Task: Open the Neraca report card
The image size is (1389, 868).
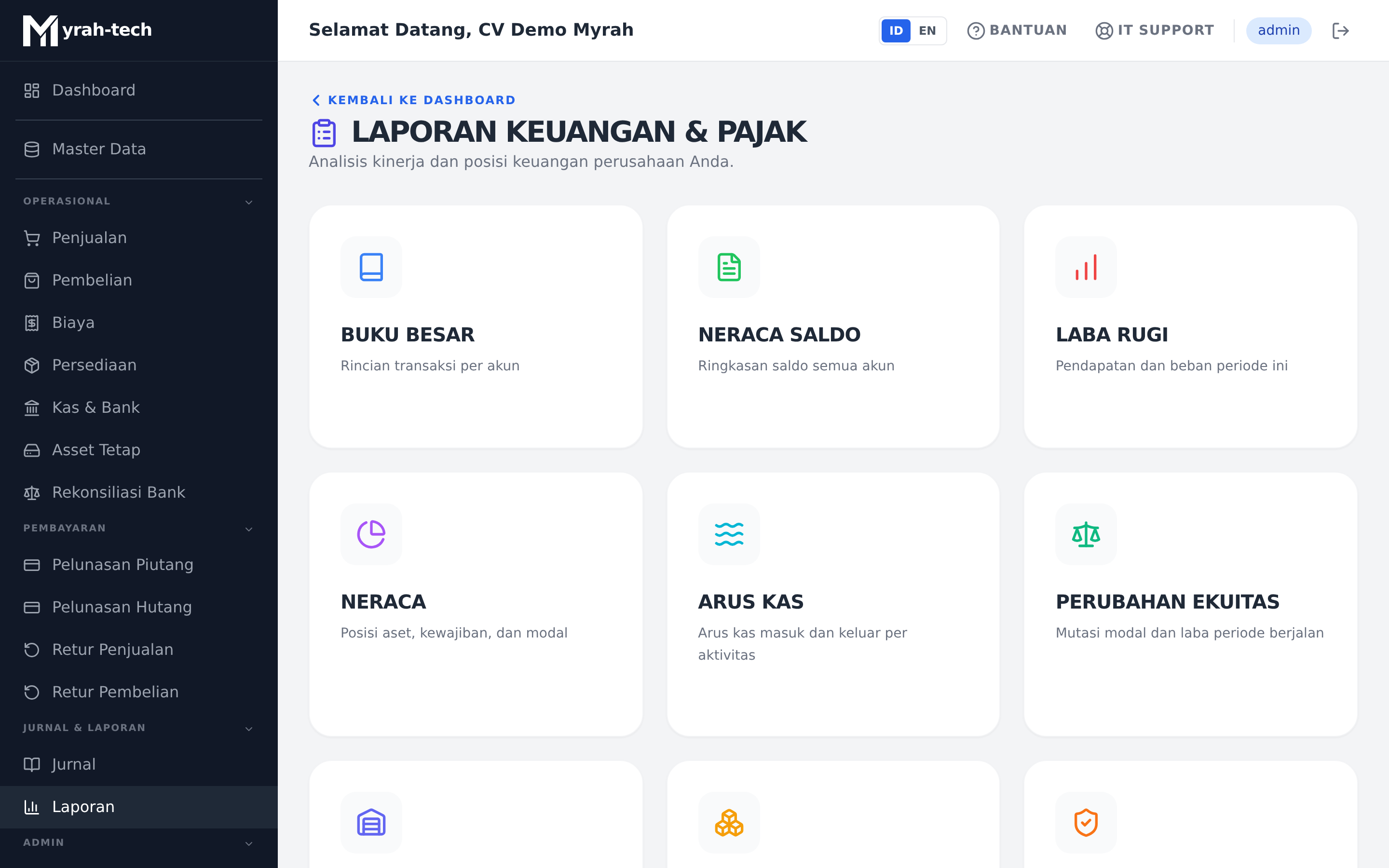Action: tap(476, 605)
